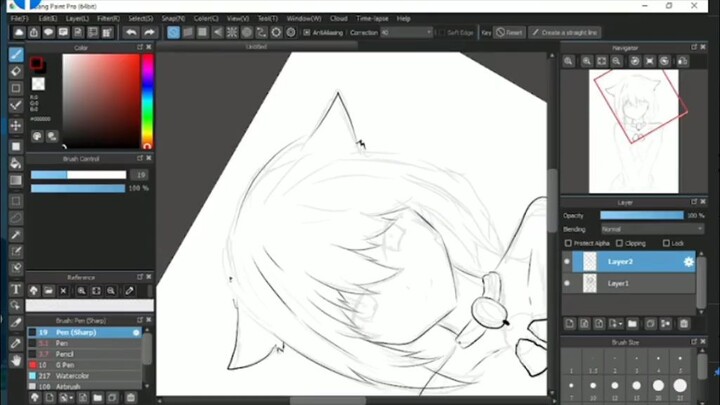Click the Redo arrow in the toolbar
The height and width of the screenshot is (405, 720).
point(149,32)
